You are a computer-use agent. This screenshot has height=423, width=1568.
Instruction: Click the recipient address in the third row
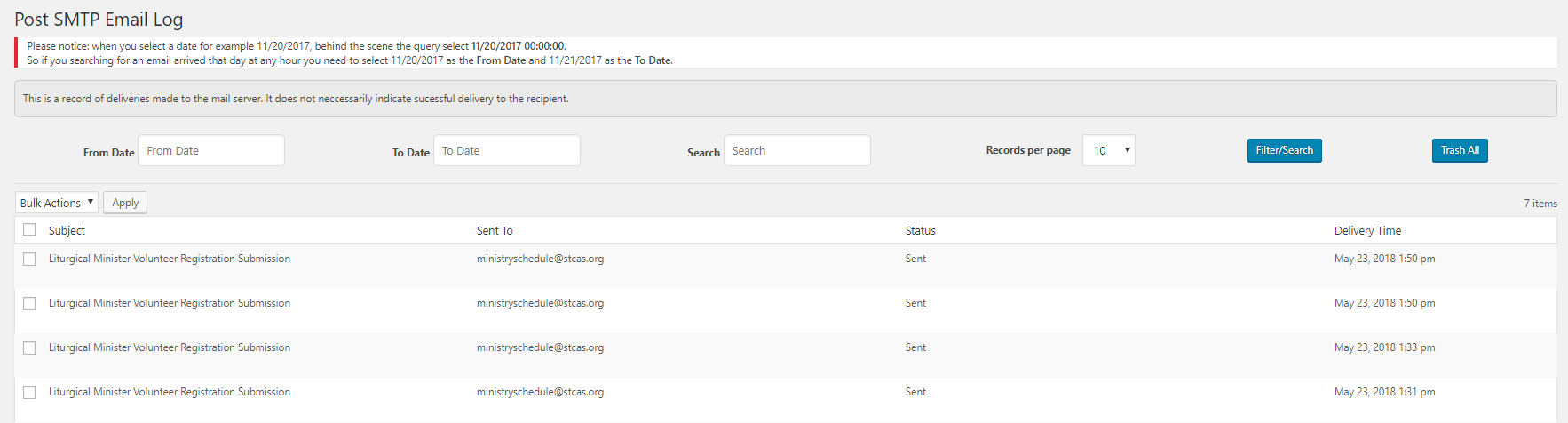[540, 347]
